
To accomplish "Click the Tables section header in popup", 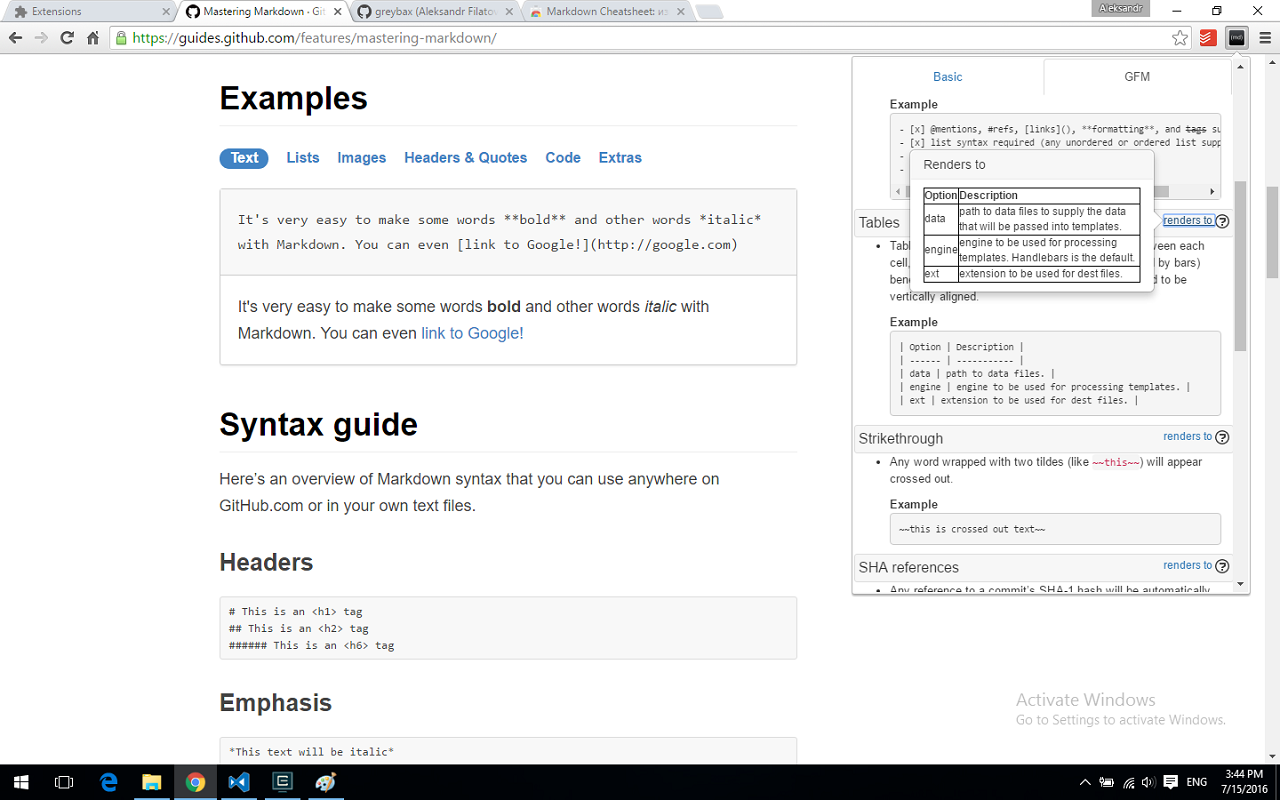I will (1043, 222).
